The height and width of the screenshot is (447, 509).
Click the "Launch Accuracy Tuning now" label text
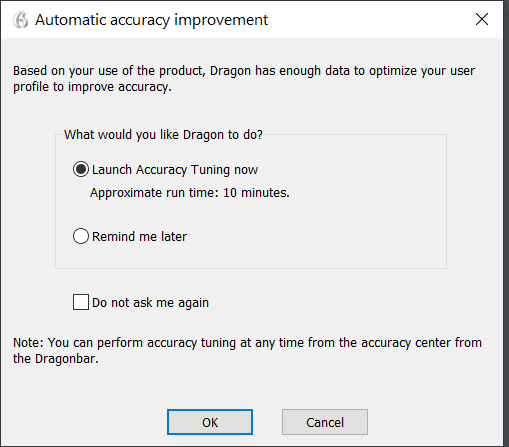coord(175,170)
